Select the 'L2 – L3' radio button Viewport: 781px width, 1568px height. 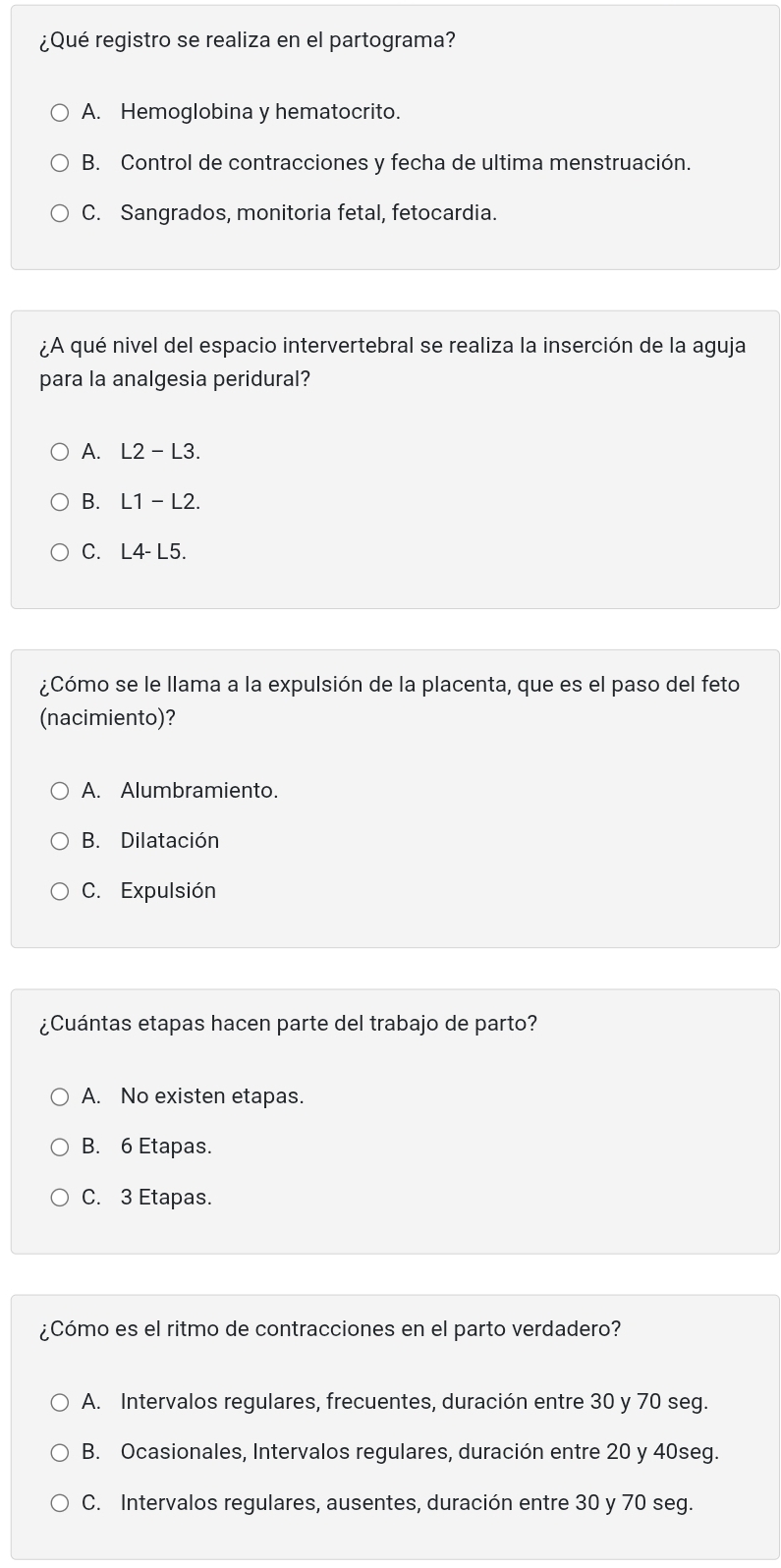(61, 452)
